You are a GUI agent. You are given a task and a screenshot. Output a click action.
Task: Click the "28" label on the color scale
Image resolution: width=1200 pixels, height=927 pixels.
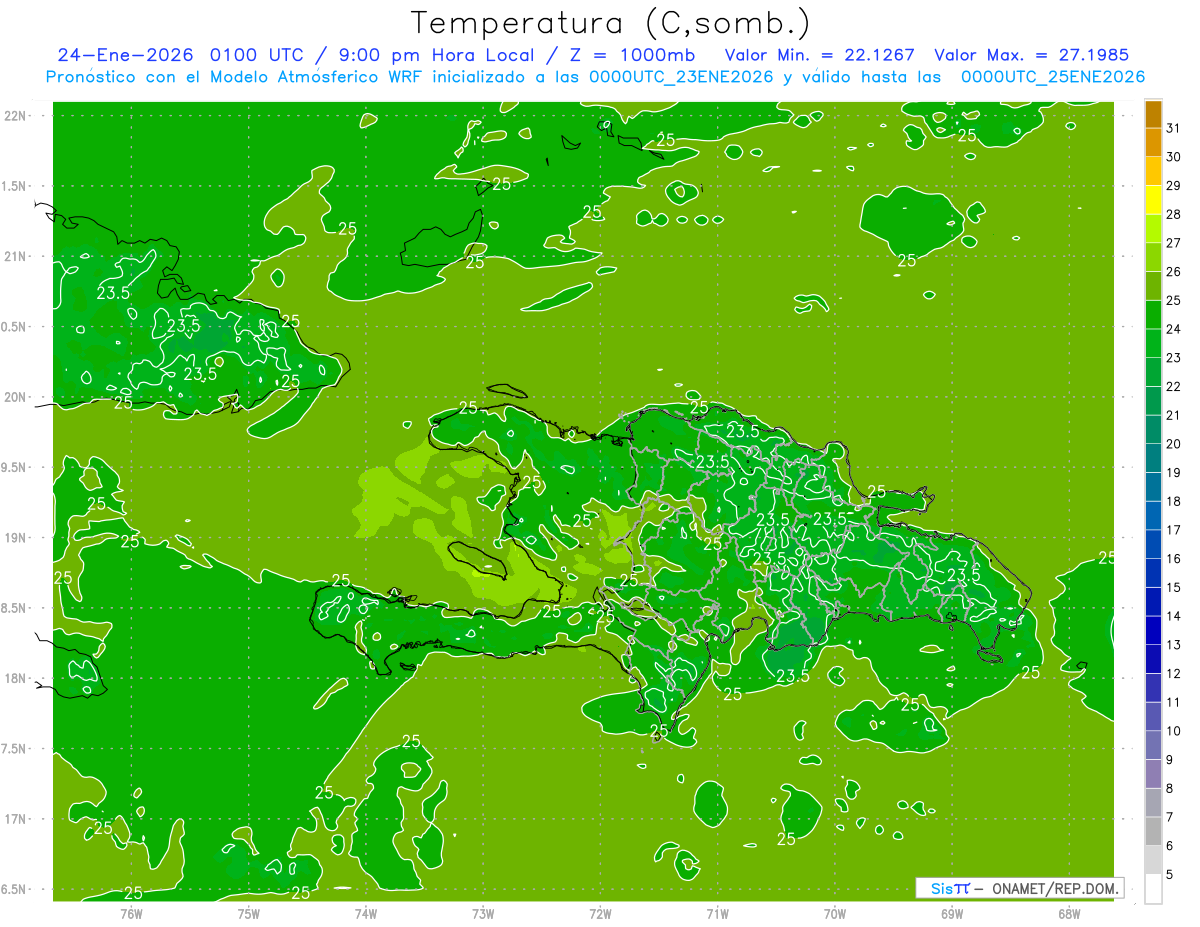tap(1174, 214)
